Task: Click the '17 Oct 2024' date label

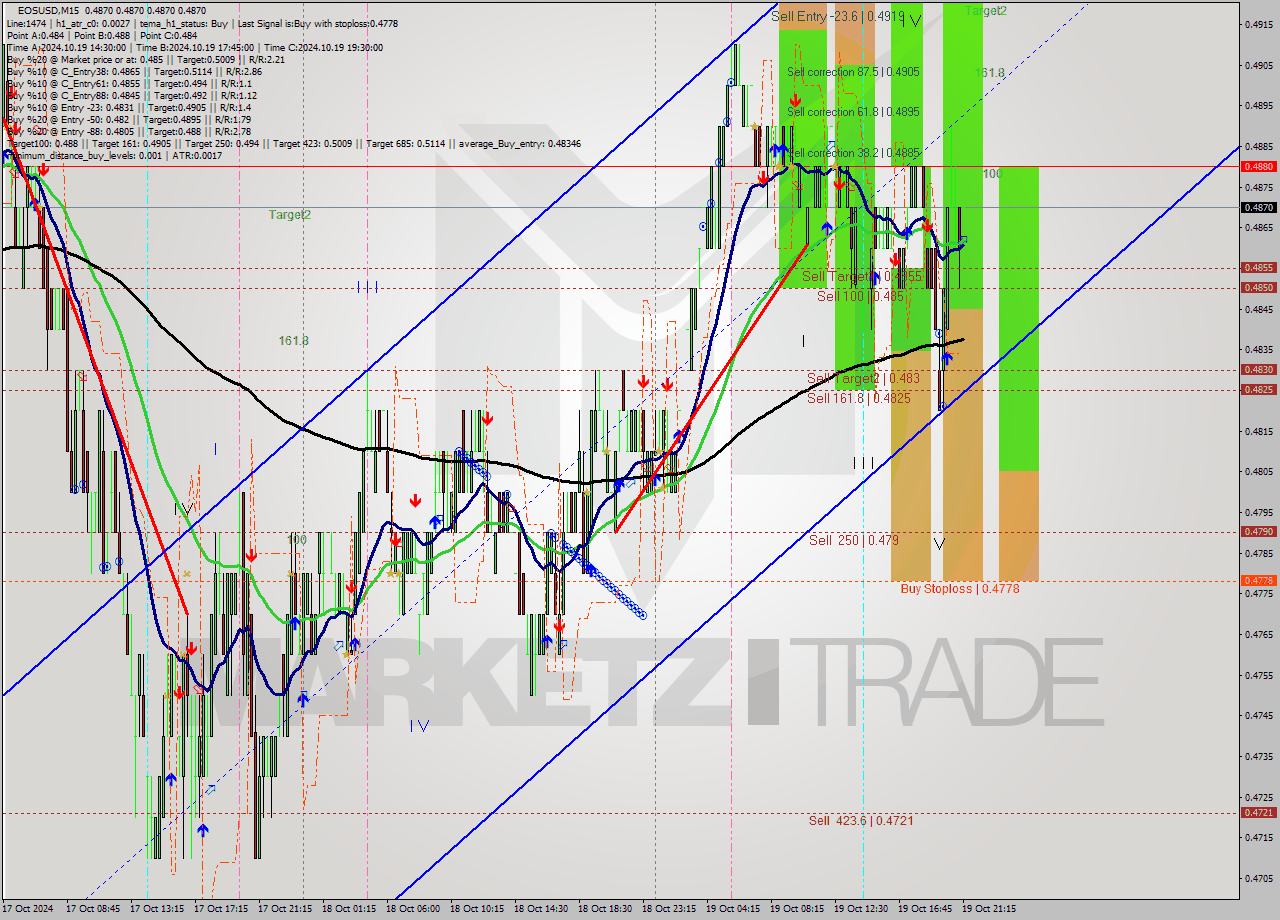Action: coord(29,909)
